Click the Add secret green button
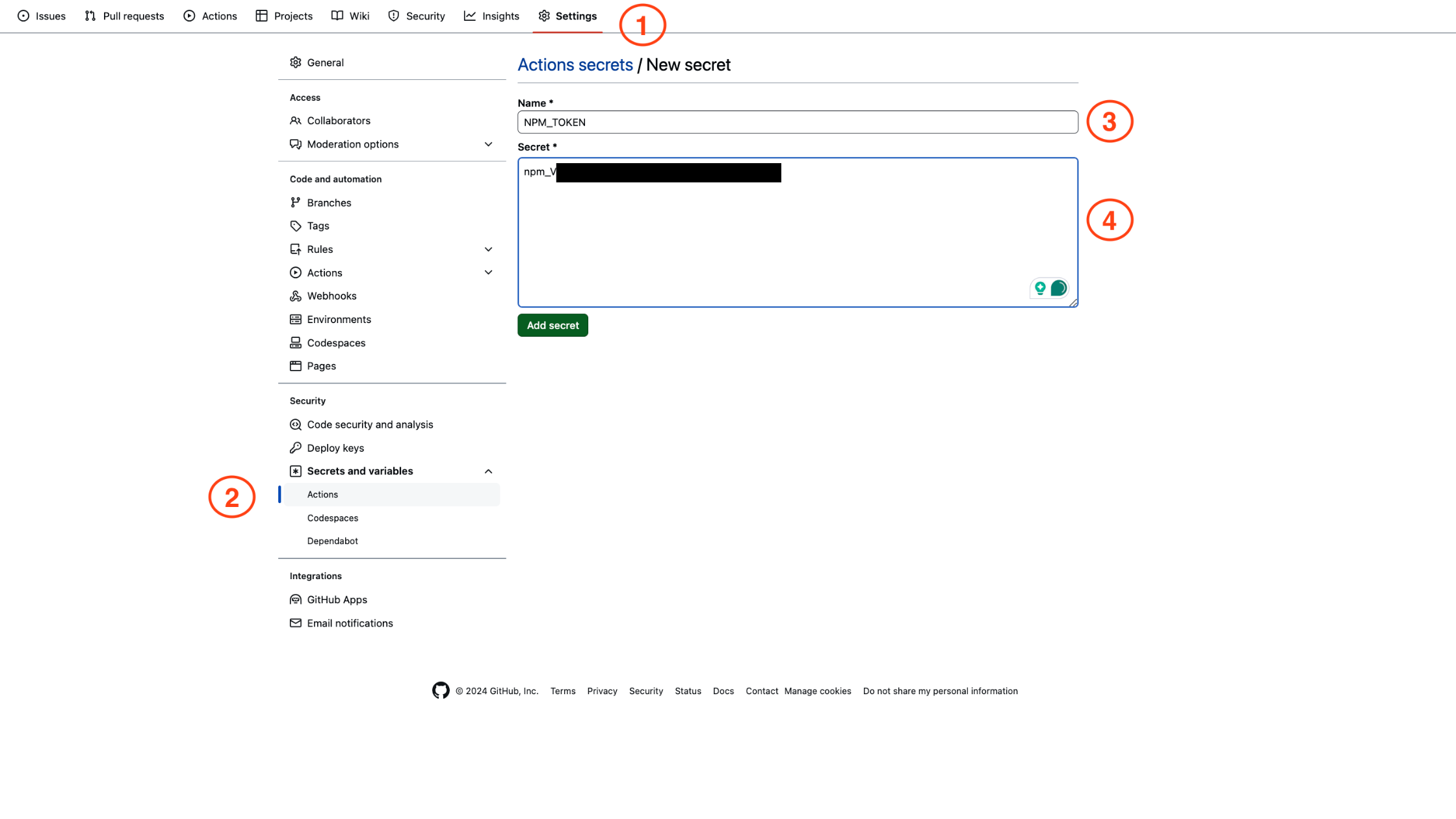The width and height of the screenshot is (1456, 819). tap(552, 325)
